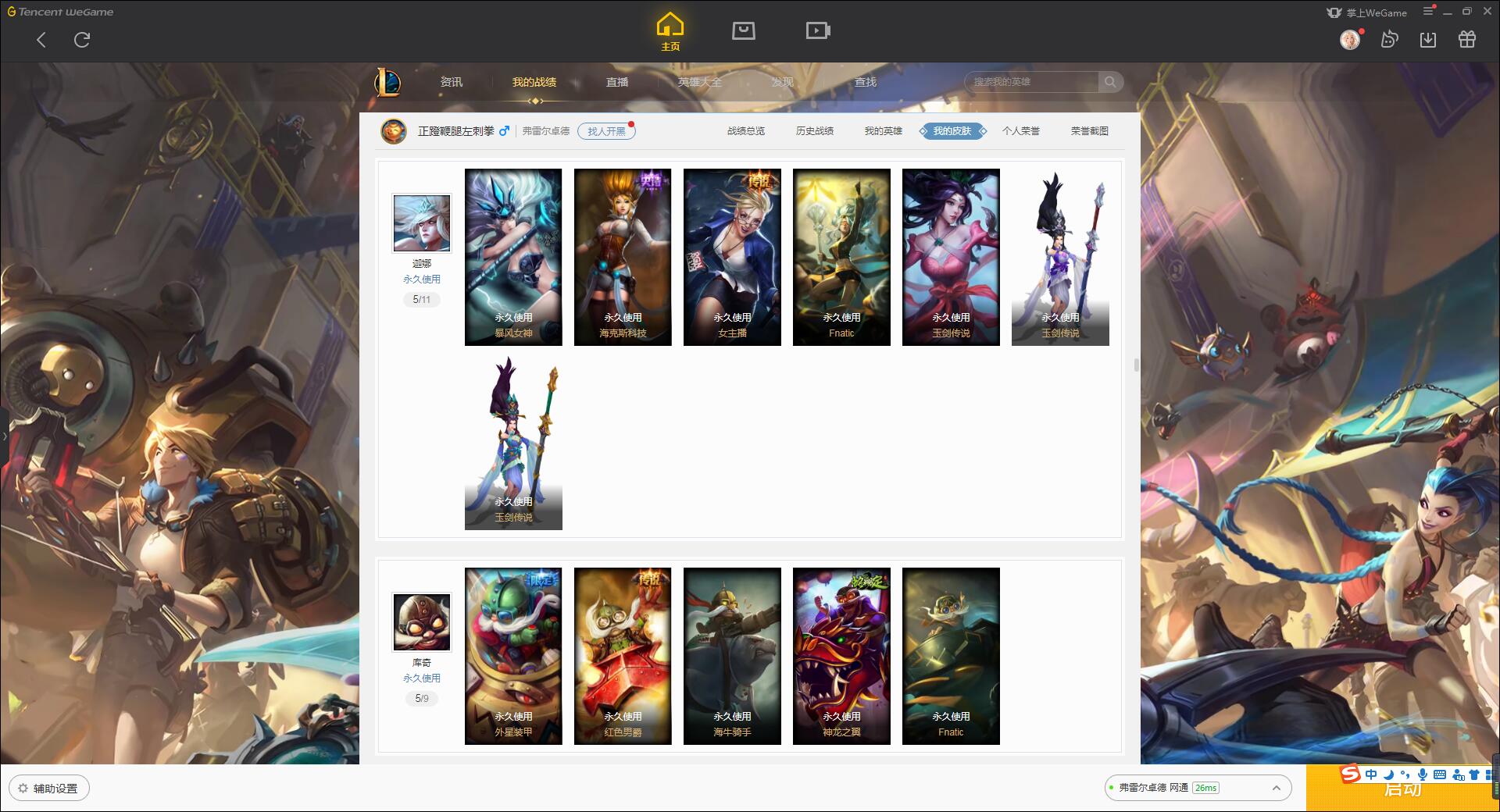The image size is (1500, 812).
Task: Open 辅助设置 auxiliary settings button
Action: [49, 789]
